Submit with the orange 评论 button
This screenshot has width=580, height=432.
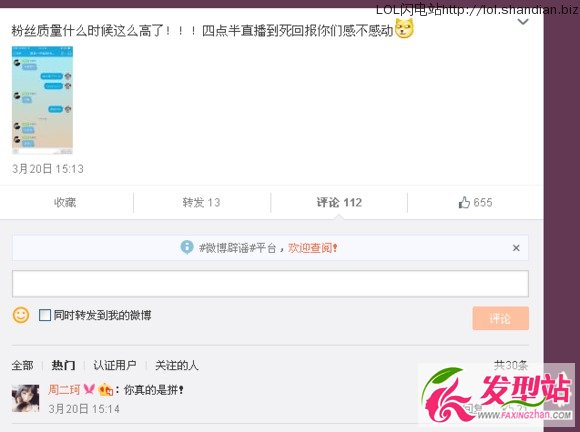tap(500, 318)
